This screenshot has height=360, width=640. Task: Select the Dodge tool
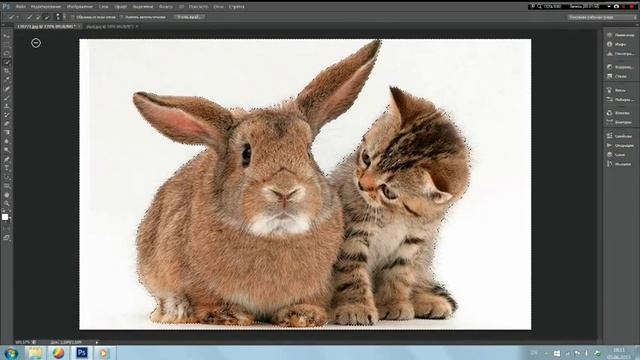7,150
